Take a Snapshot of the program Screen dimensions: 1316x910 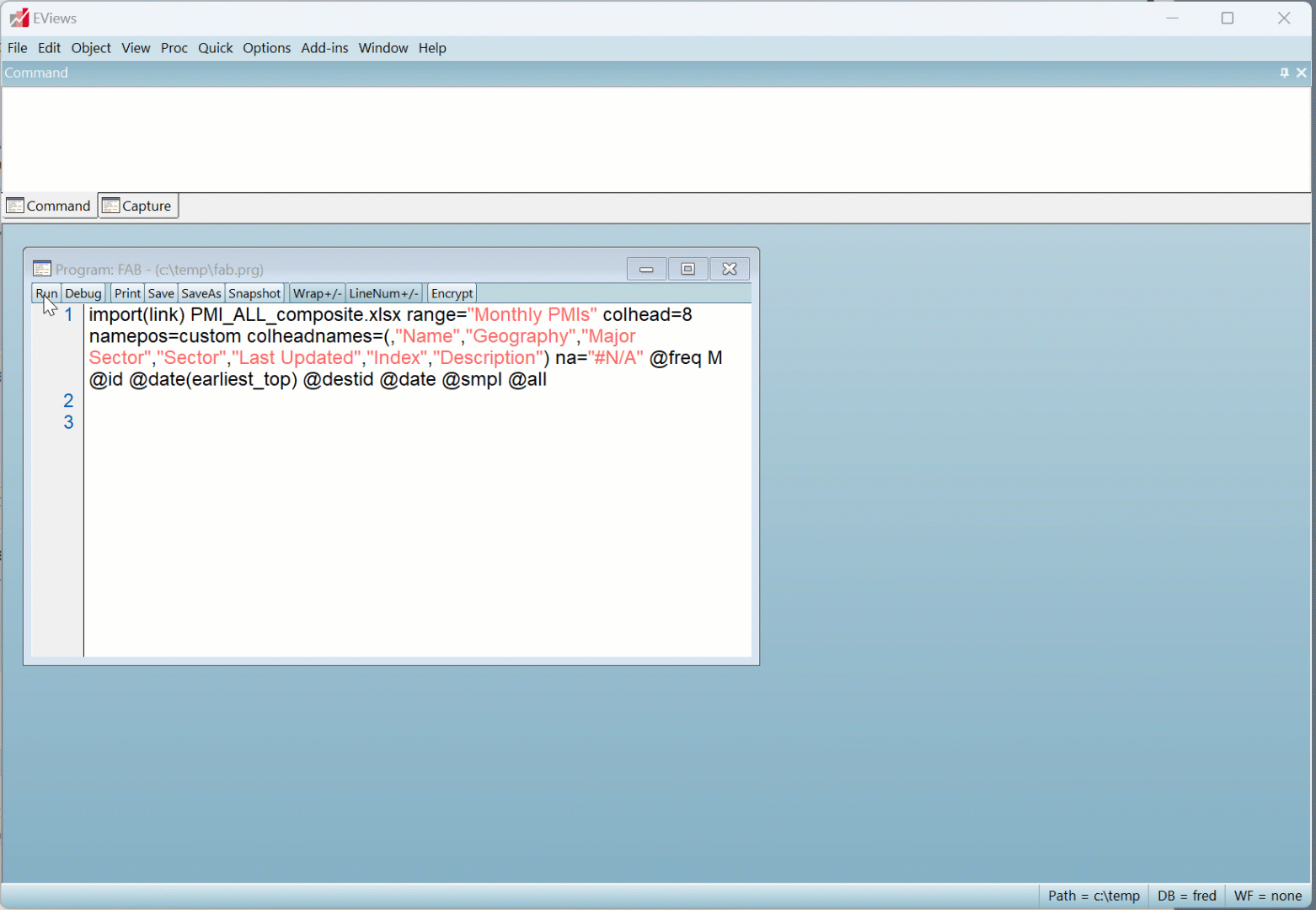click(x=254, y=293)
